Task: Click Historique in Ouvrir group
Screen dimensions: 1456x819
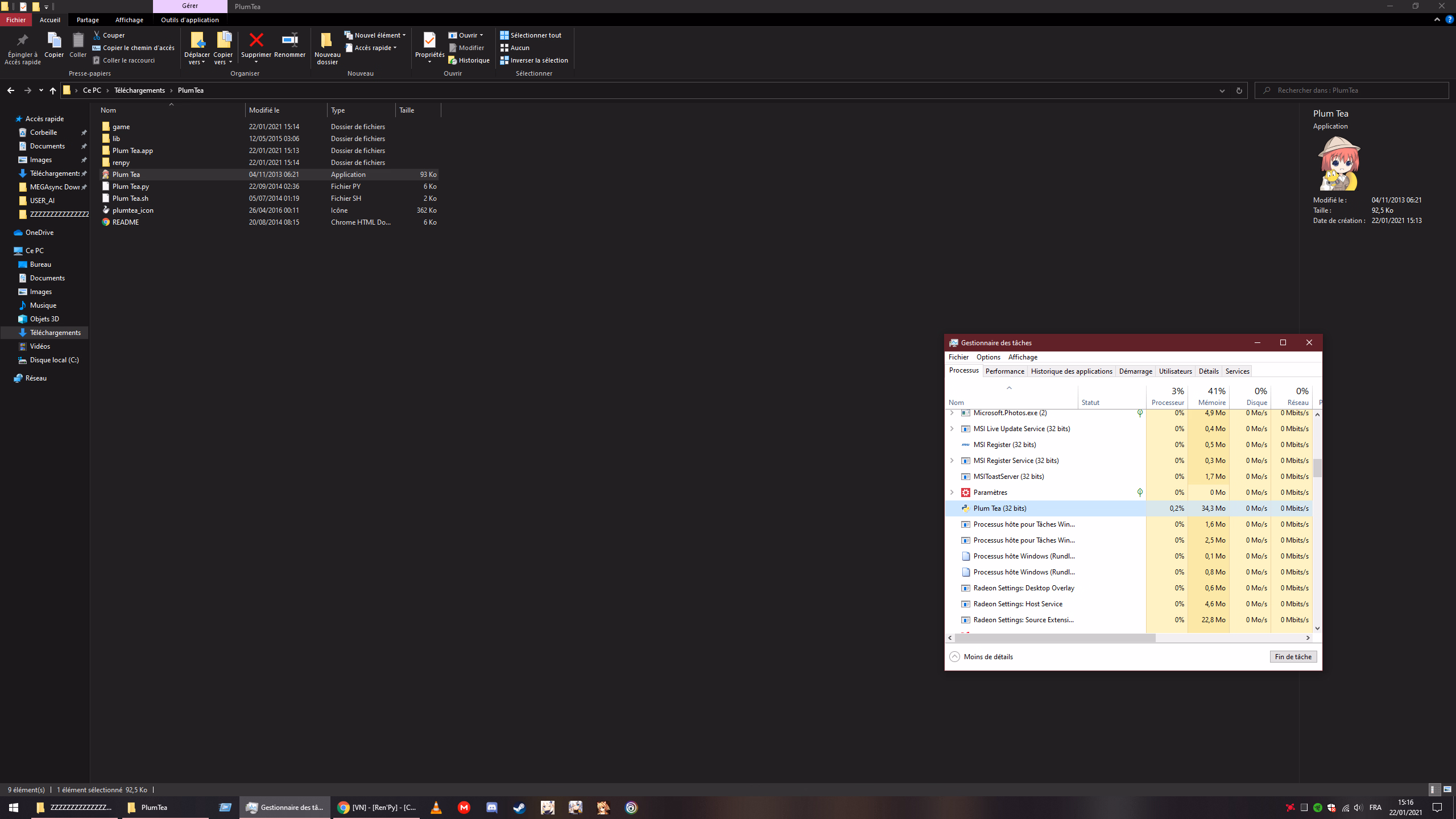Action: pos(469,60)
